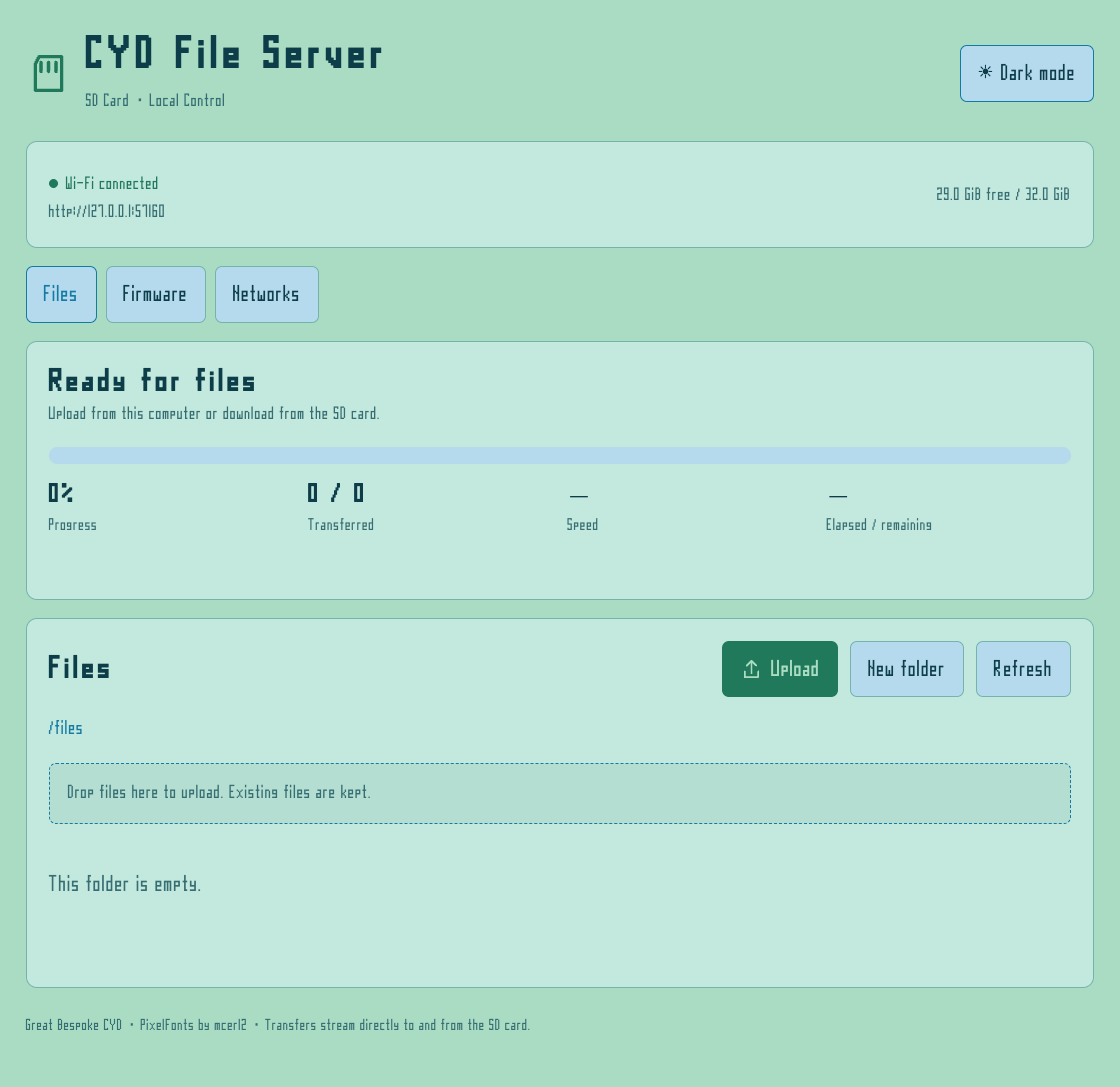1120x1087 pixels.
Task: Click the server URL http://127.0.0.1:57160
Action: click(106, 211)
